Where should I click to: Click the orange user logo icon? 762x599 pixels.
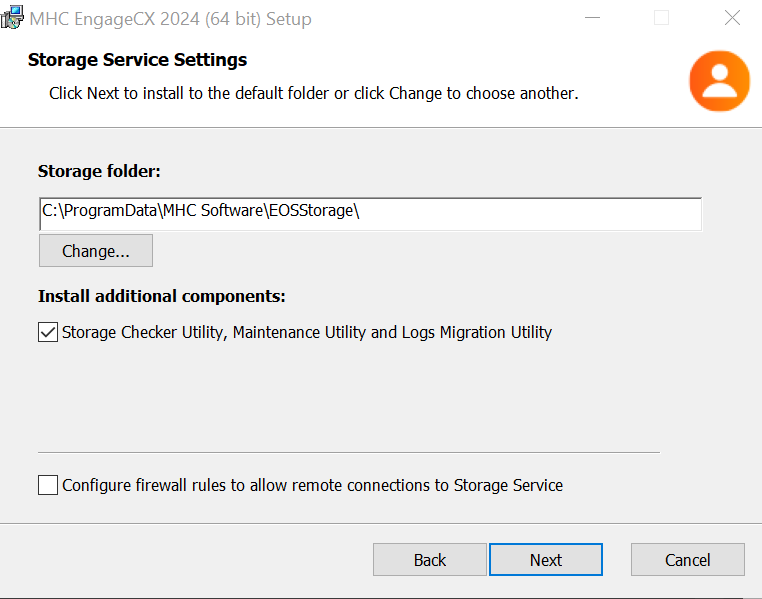(x=719, y=81)
